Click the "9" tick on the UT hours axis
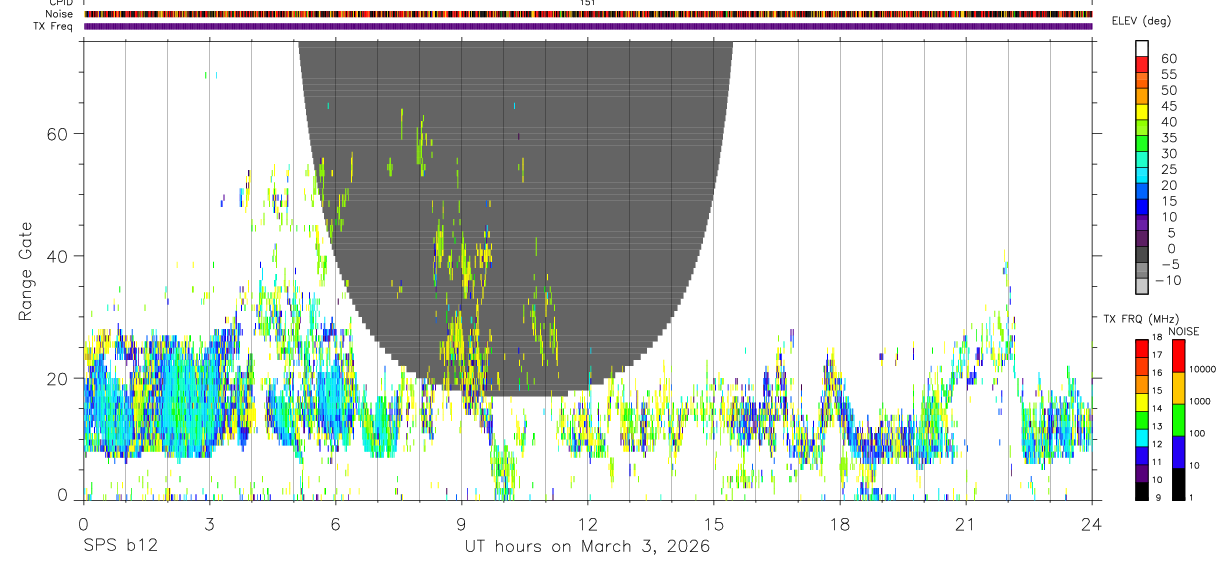1228x567 pixels. [x=461, y=524]
